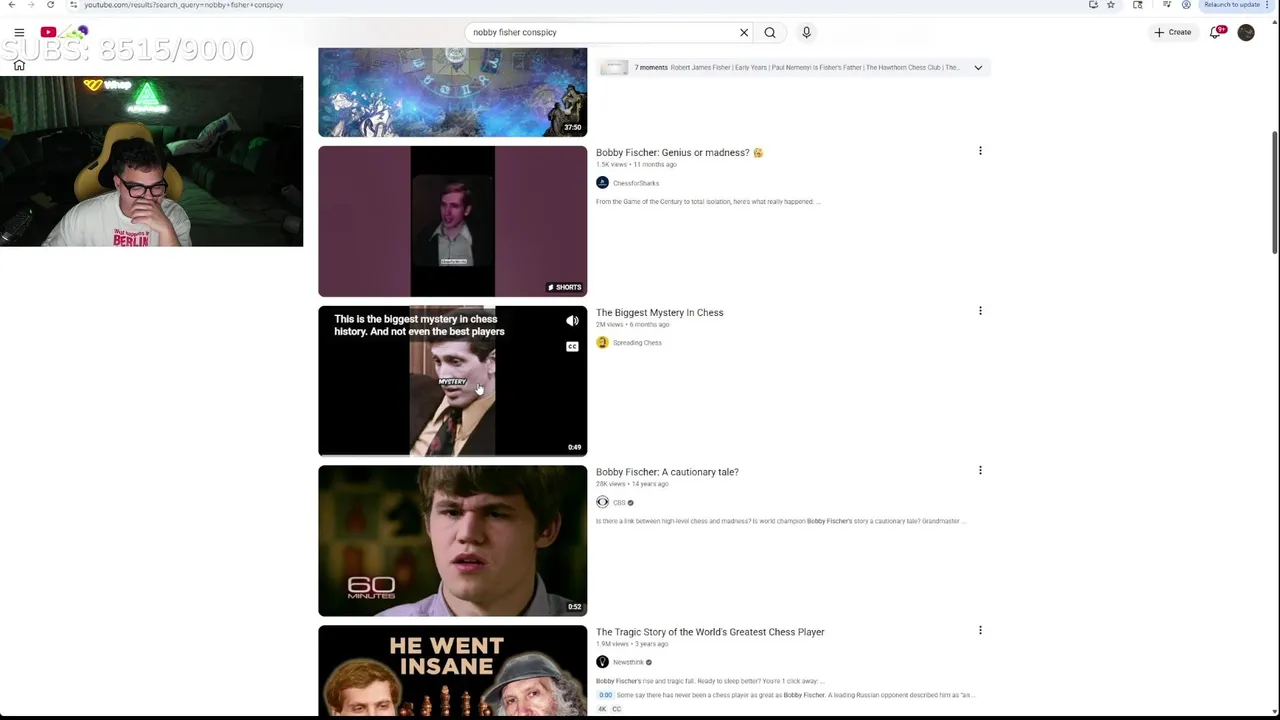
Task: Visit the Spreading Chess channel name
Action: coord(637,343)
